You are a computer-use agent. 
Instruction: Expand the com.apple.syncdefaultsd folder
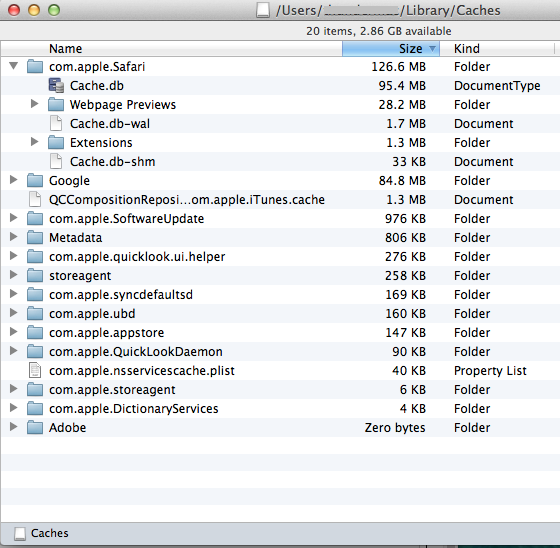14,294
